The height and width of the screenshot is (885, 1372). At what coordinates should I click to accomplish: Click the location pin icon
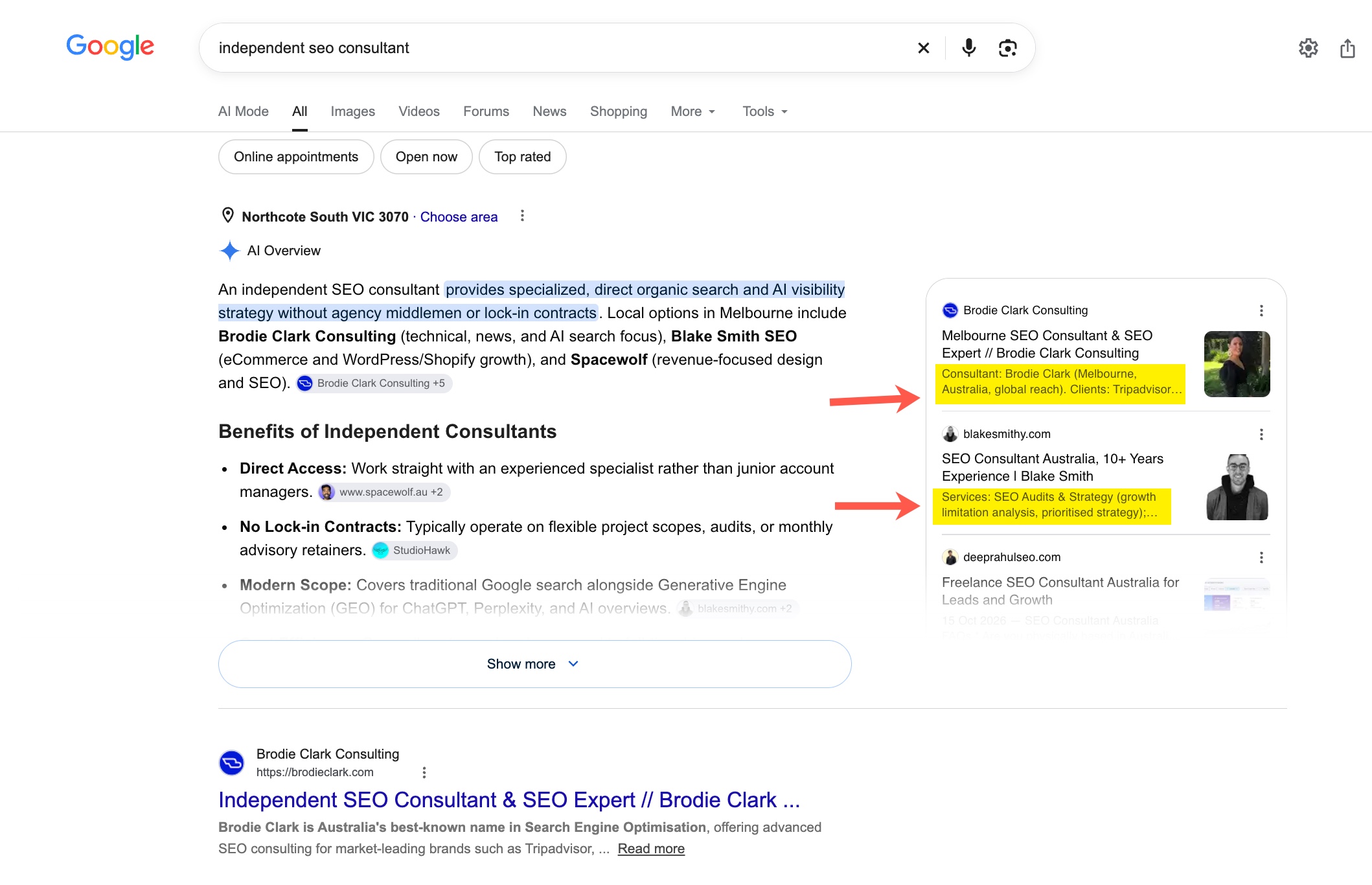[228, 215]
